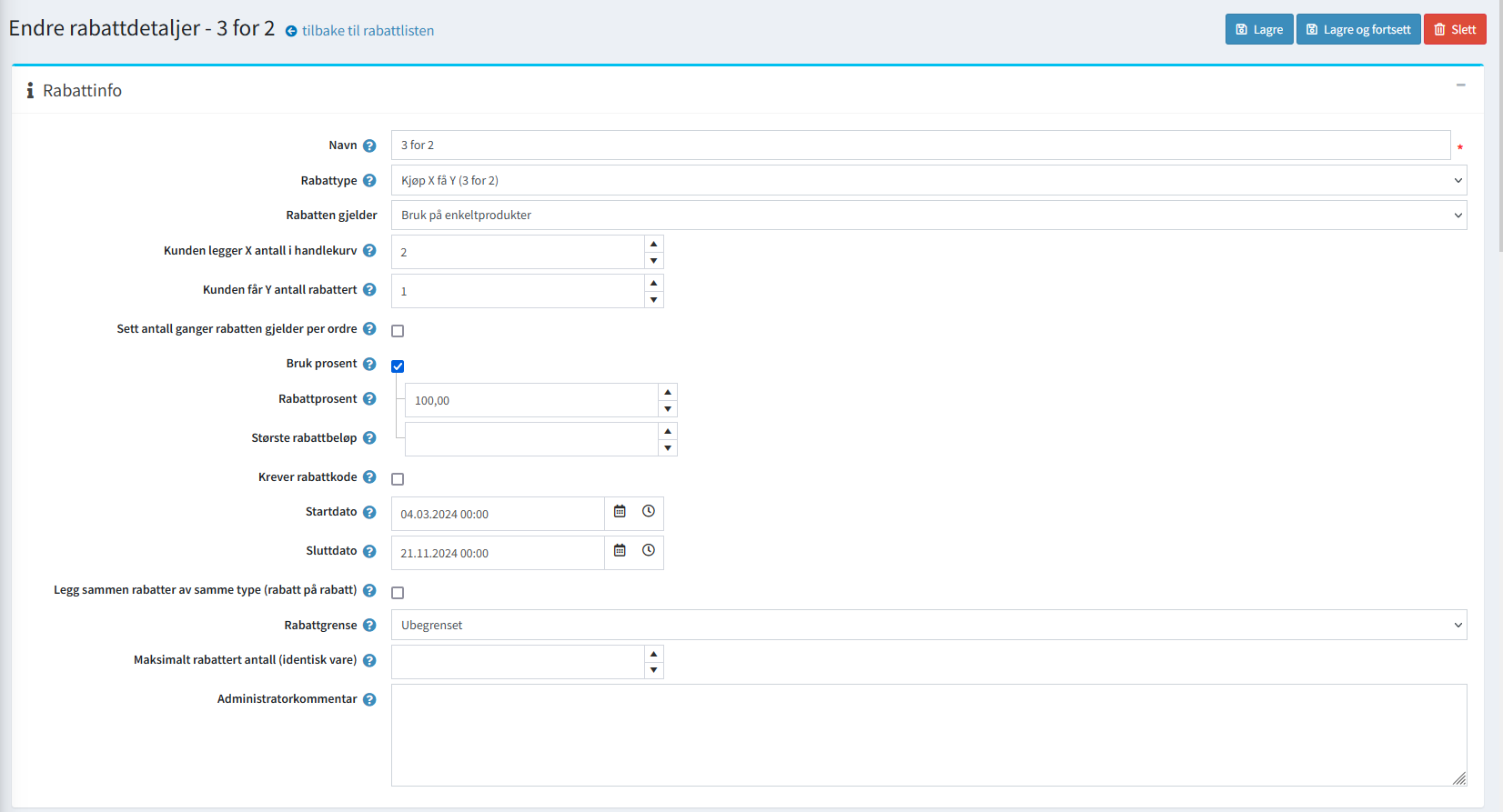Image resolution: width=1503 pixels, height=812 pixels.
Task: Open the clock time picker for Sluttdato
Action: (649, 551)
